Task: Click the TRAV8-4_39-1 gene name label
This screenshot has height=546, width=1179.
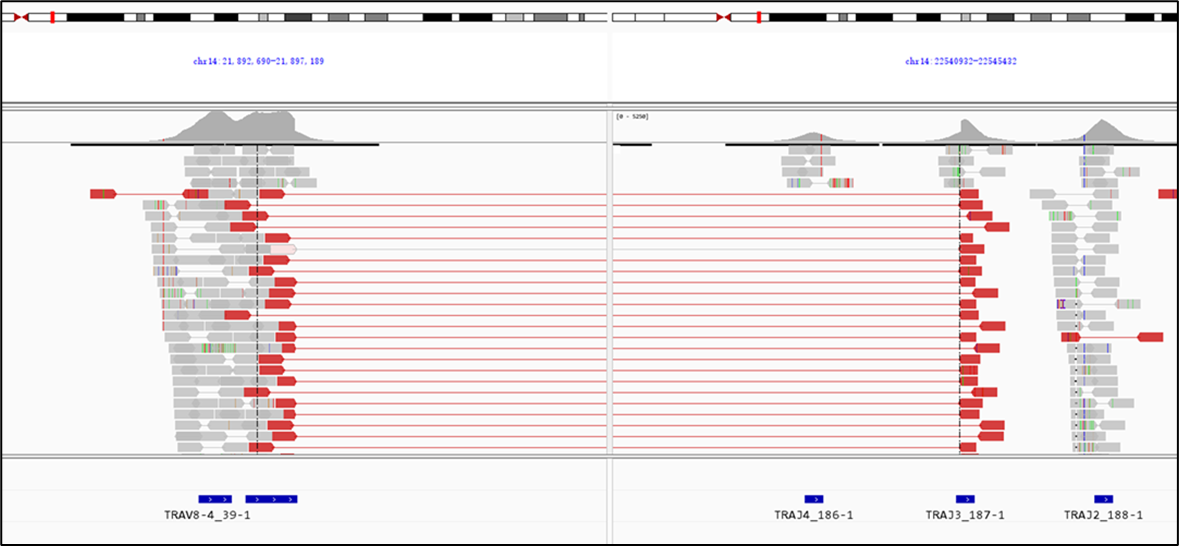Action: click(207, 516)
